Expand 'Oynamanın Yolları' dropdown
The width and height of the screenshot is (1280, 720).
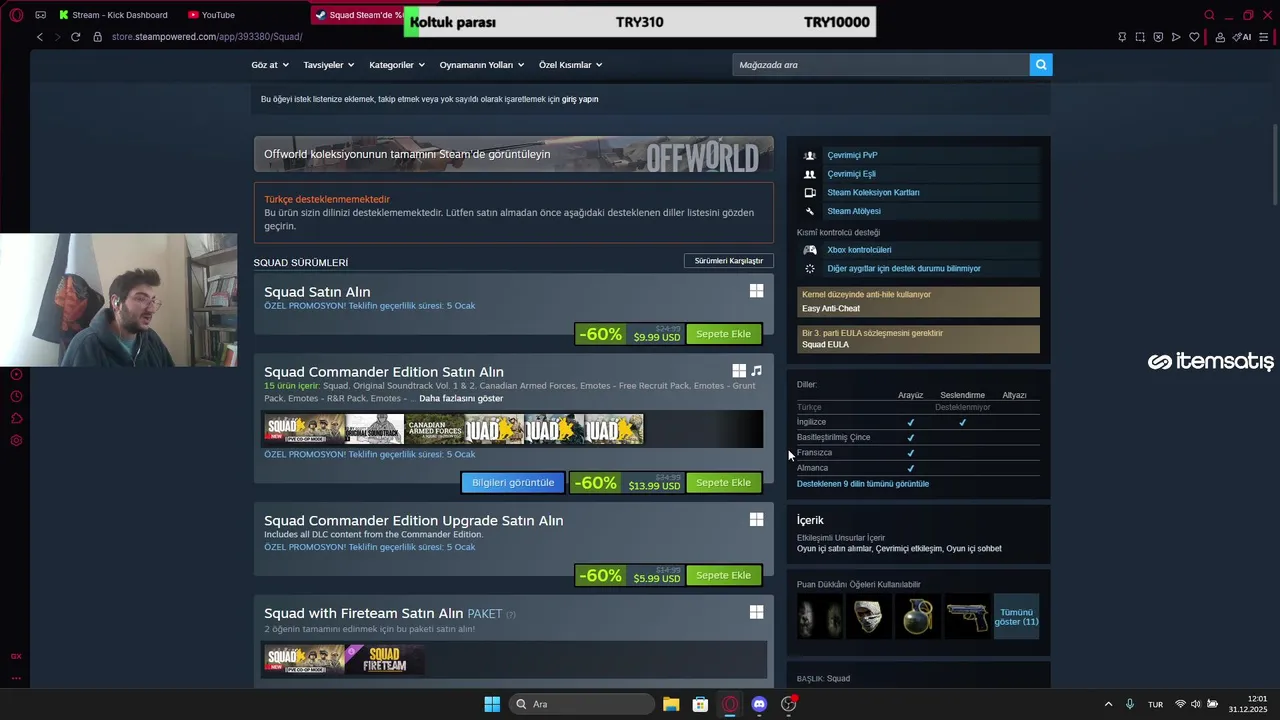click(x=482, y=65)
